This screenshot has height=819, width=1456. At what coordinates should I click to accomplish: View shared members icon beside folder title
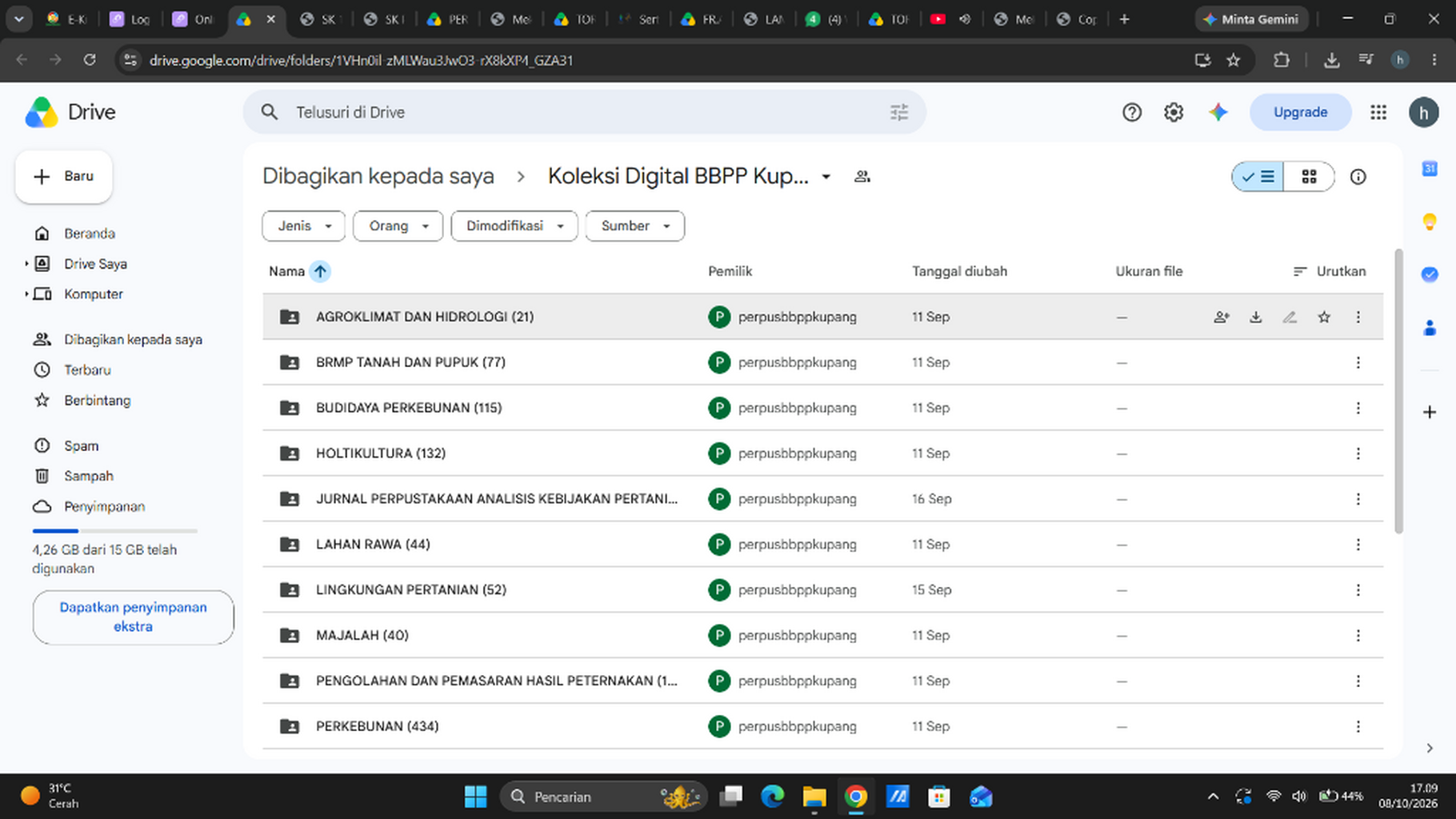[862, 177]
